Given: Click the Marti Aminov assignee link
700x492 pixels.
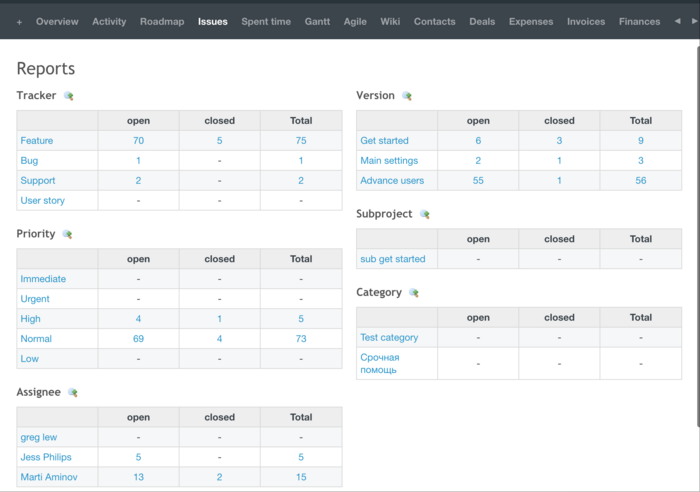Looking at the screenshot, I should (46, 477).
